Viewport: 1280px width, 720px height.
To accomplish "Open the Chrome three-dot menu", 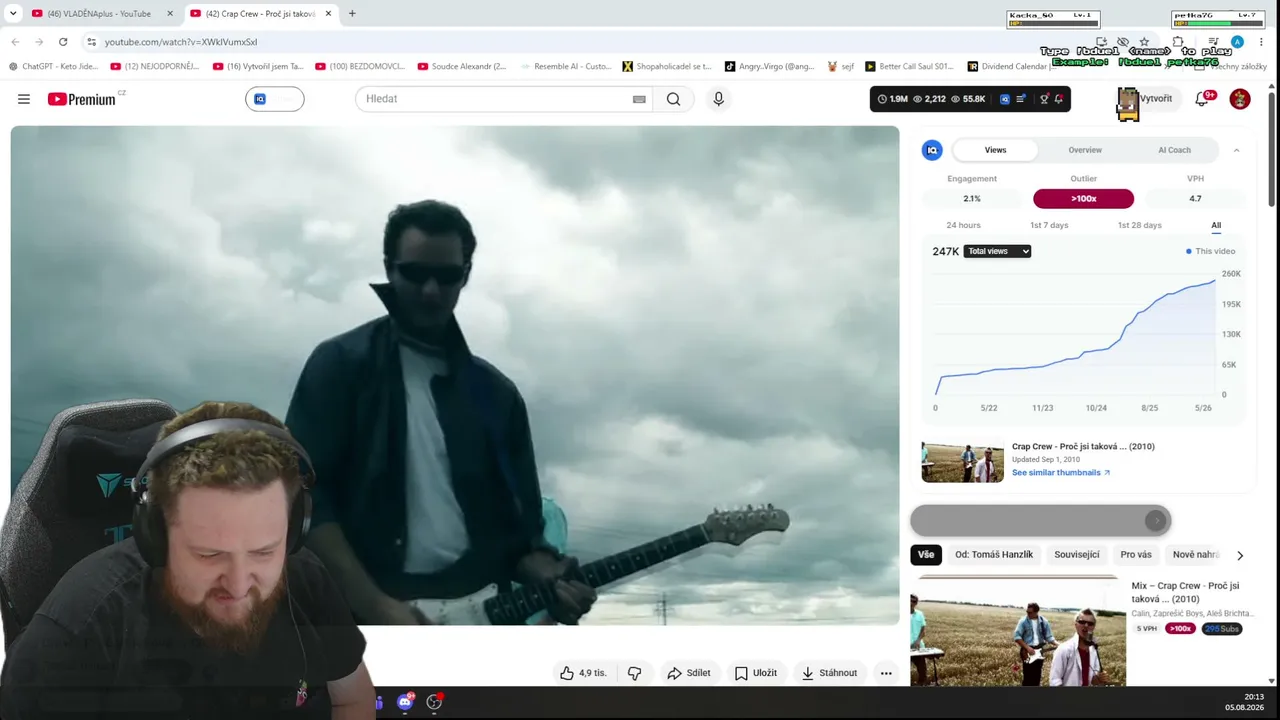I will pyautogui.click(x=1261, y=42).
